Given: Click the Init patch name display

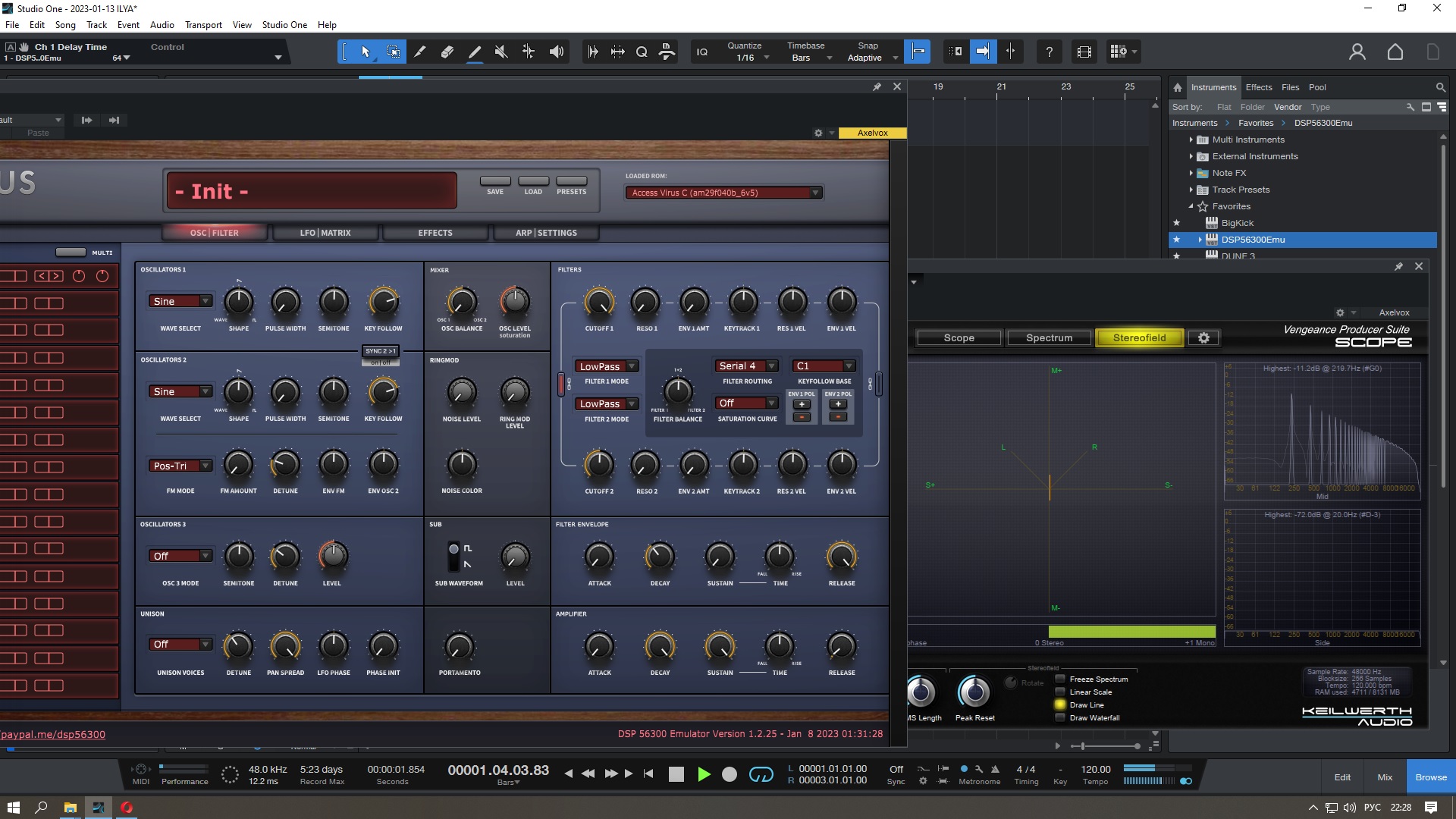Looking at the screenshot, I should coord(311,191).
